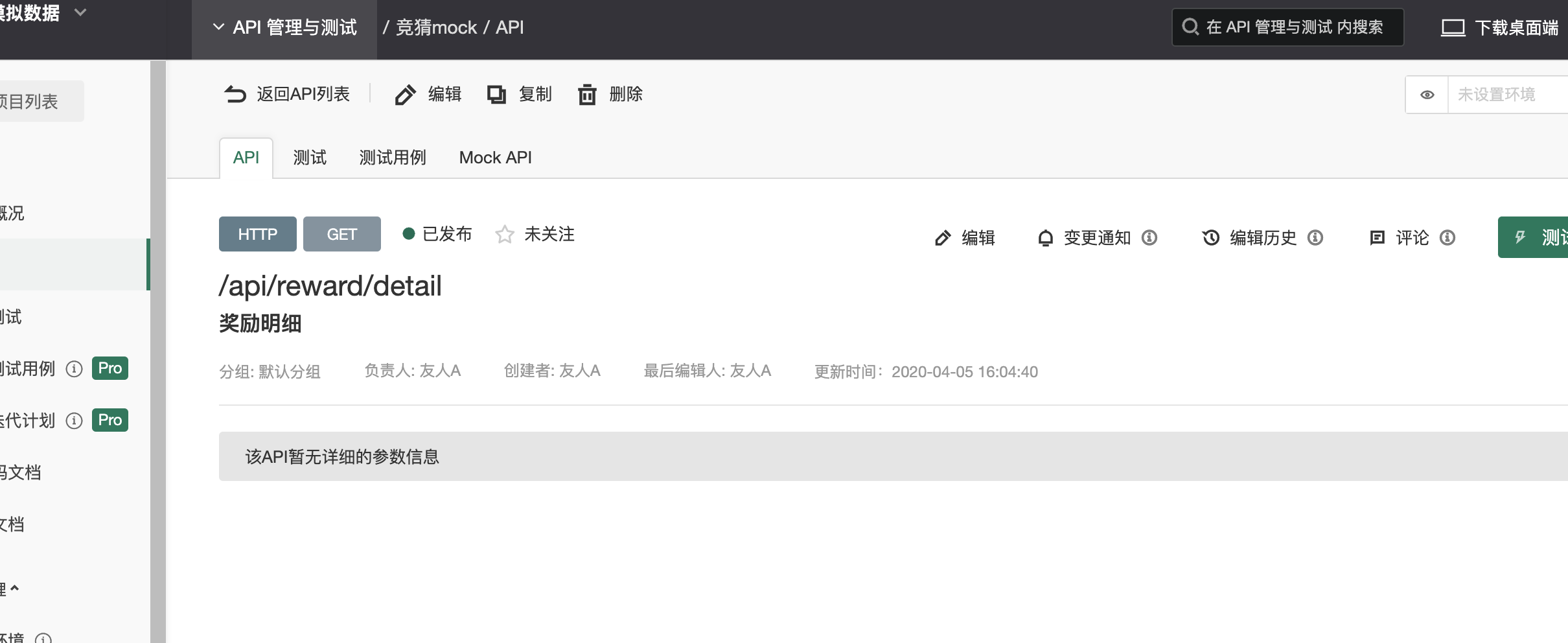The image size is (1568, 643).
Task: Click the edit pencil icon in toolbar
Action: (x=404, y=94)
